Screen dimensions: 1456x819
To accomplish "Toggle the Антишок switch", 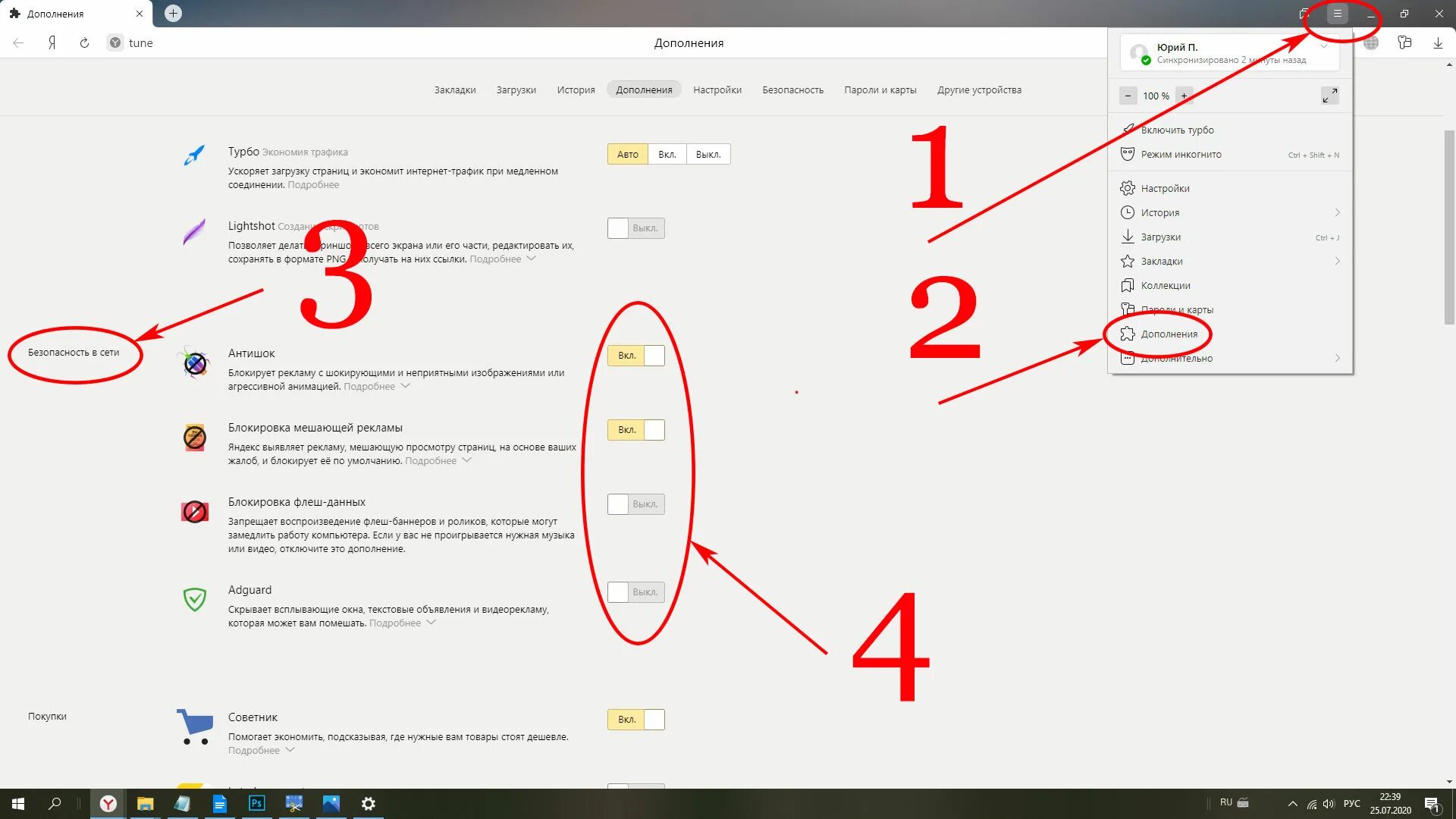I will [x=636, y=356].
